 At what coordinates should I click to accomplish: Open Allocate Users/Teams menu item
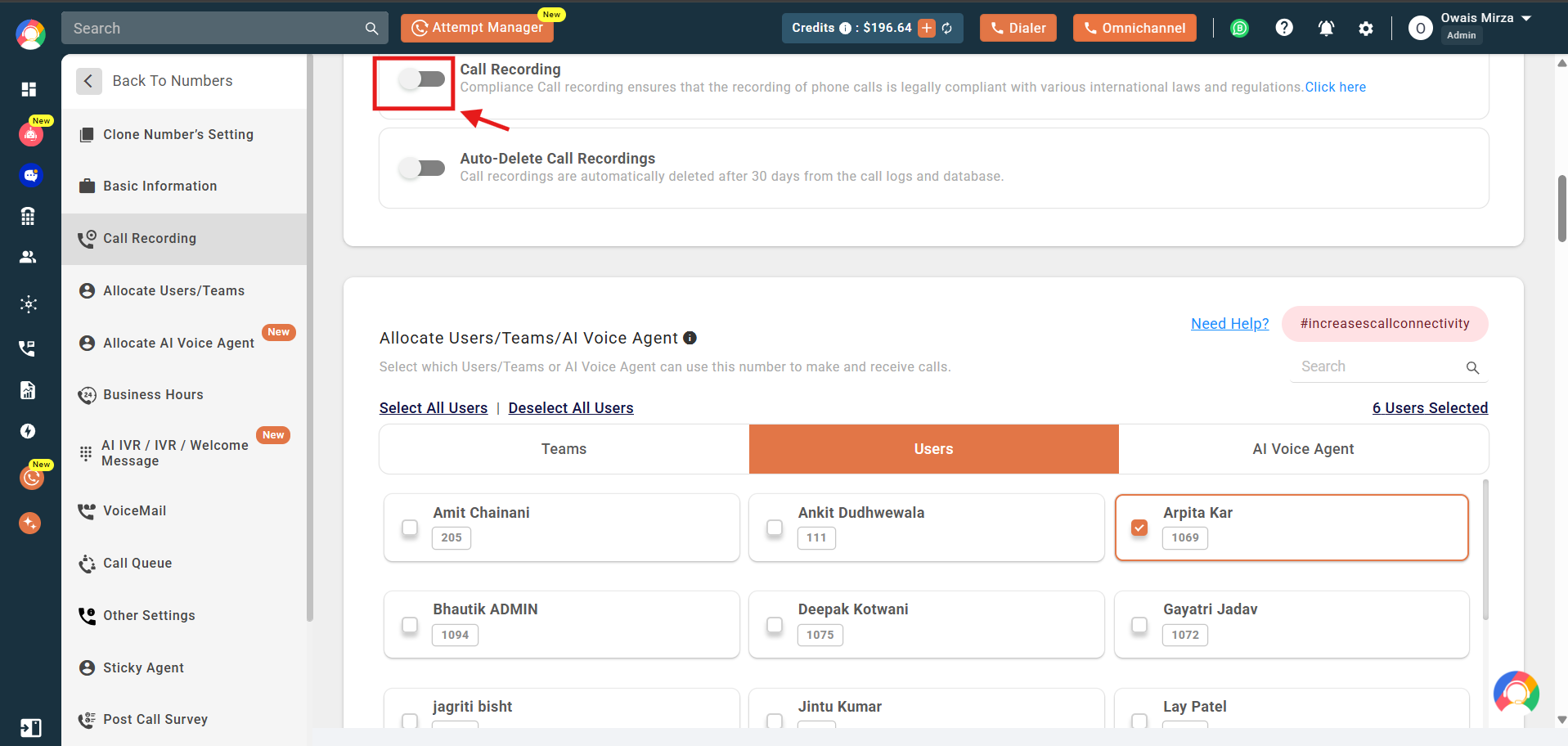coord(185,290)
